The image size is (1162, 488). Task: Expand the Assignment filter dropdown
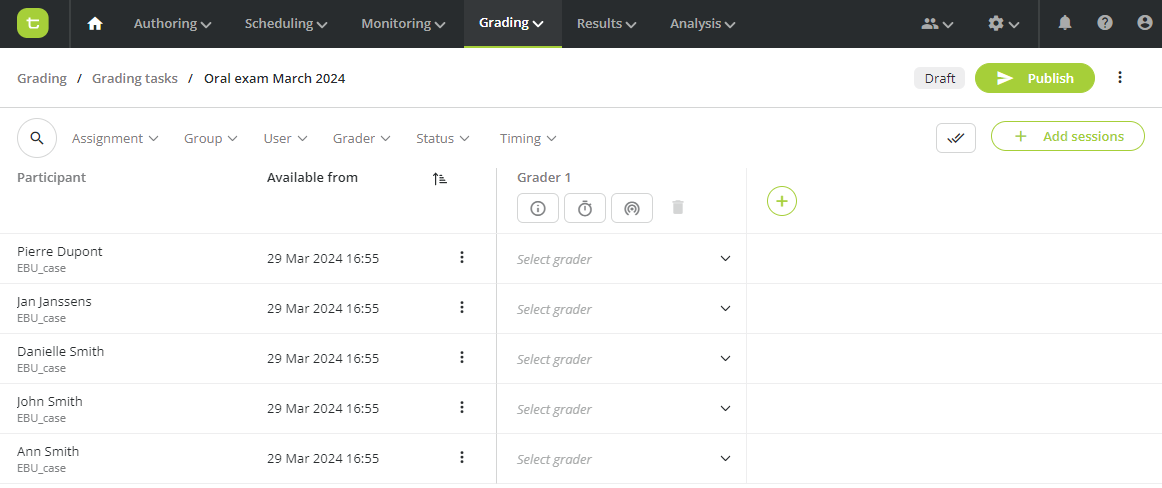pyautogui.click(x=115, y=138)
